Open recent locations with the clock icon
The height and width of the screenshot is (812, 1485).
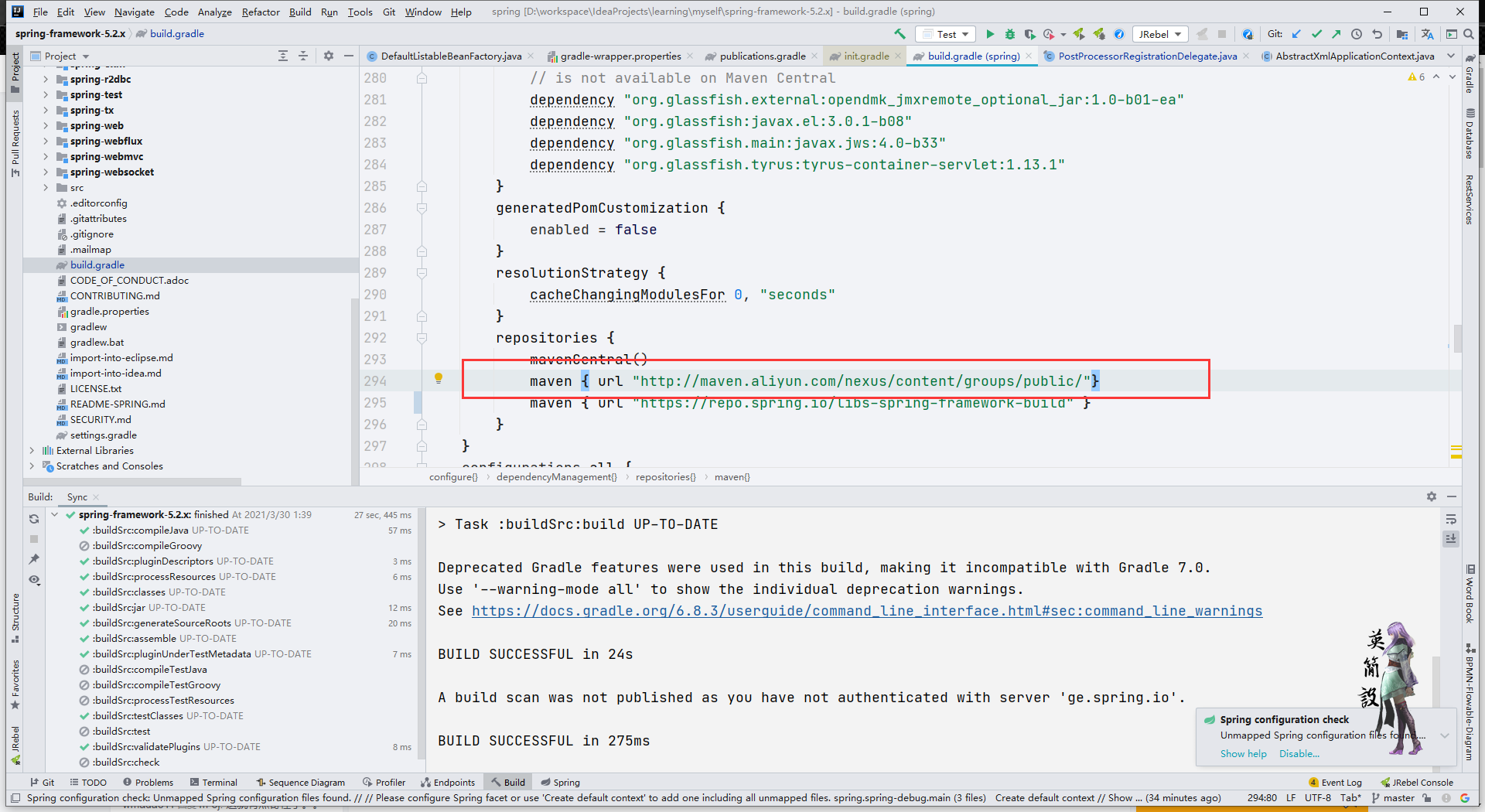point(1356,34)
